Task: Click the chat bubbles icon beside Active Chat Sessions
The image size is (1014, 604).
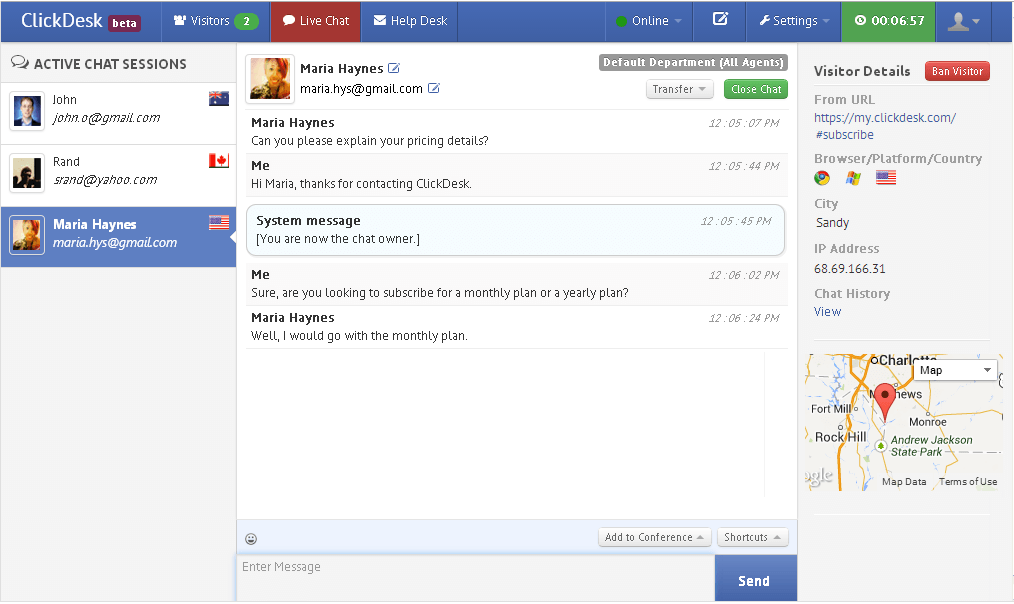Action: pyautogui.click(x=20, y=63)
